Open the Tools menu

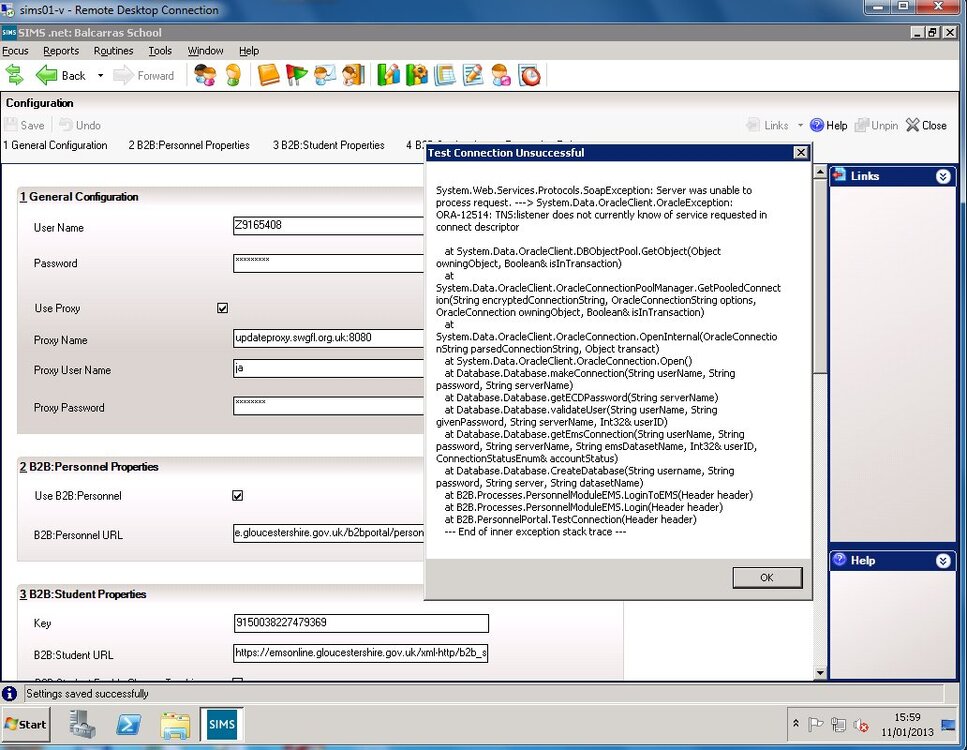(160, 51)
